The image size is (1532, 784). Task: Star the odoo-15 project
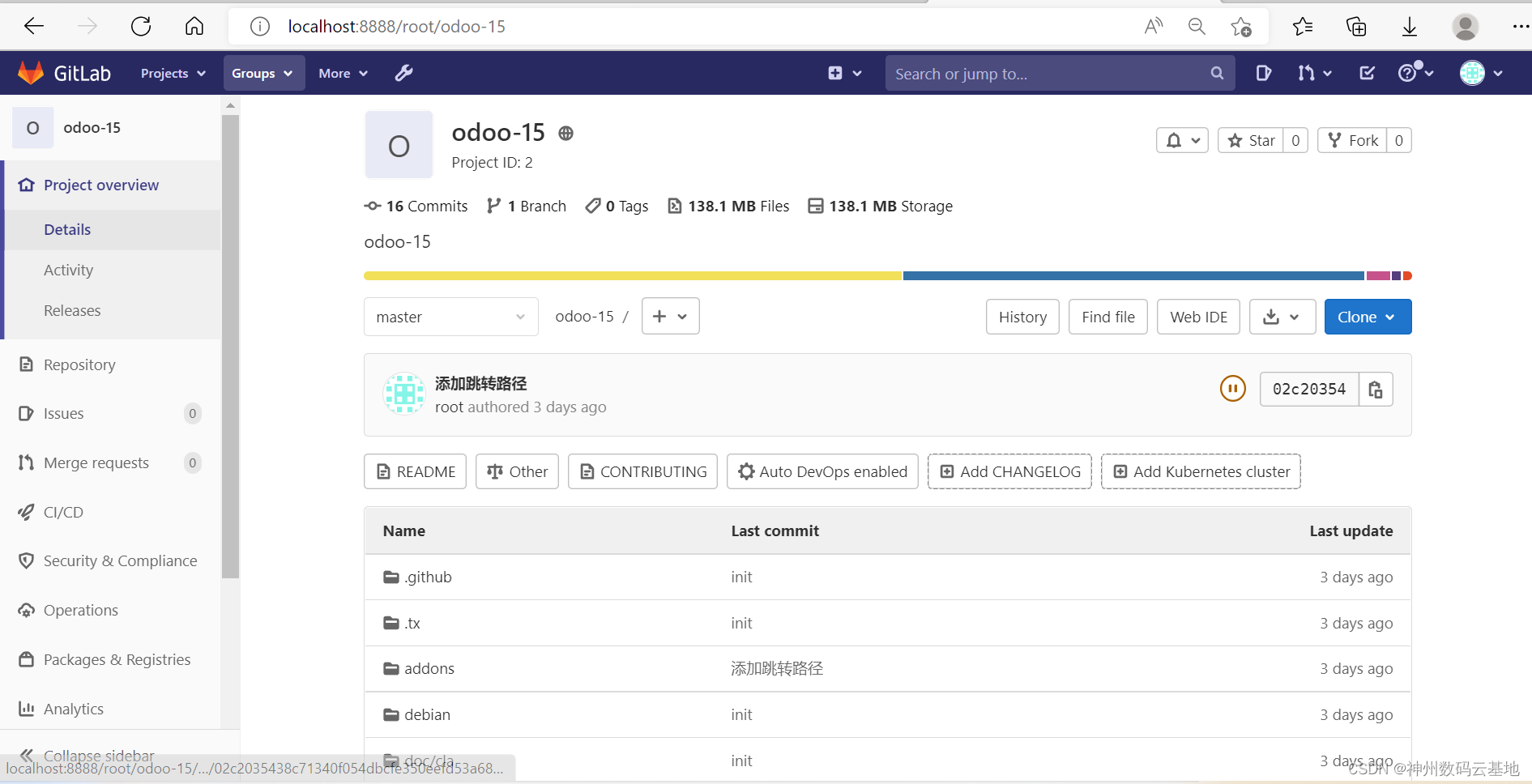click(x=1252, y=140)
